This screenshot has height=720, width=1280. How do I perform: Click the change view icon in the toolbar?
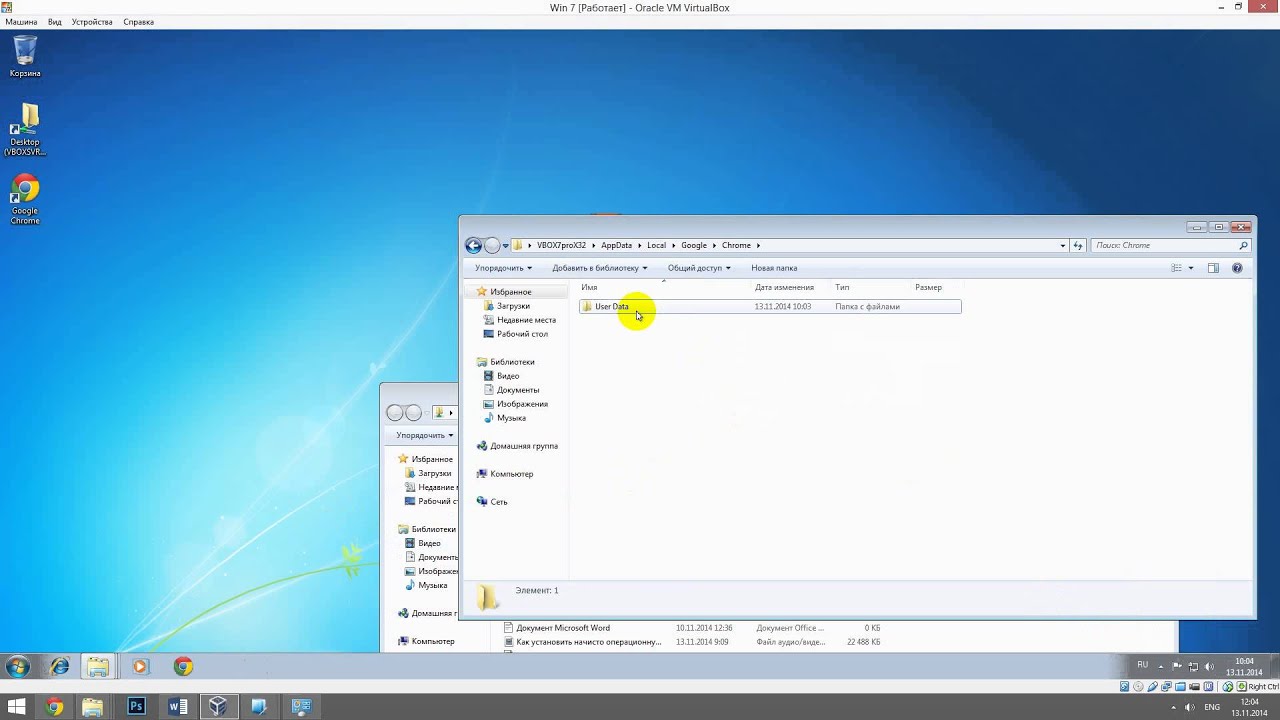(1177, 268)
